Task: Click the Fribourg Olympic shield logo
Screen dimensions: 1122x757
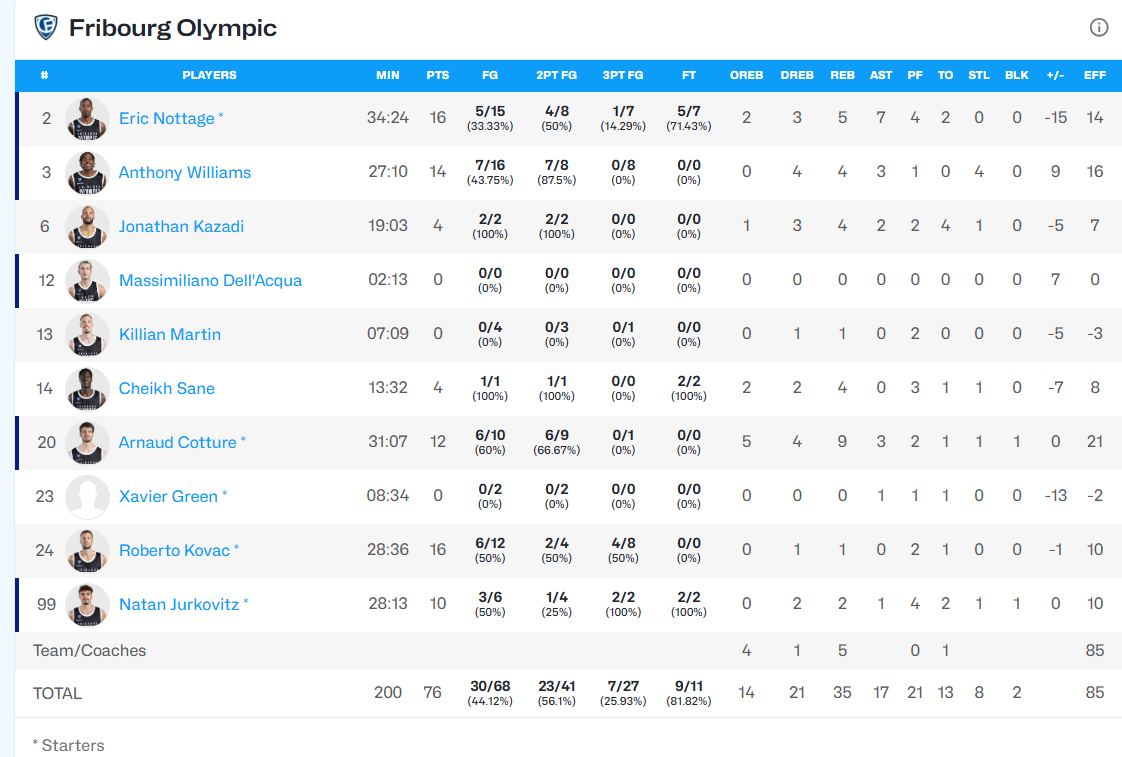Action: point(46,27)
